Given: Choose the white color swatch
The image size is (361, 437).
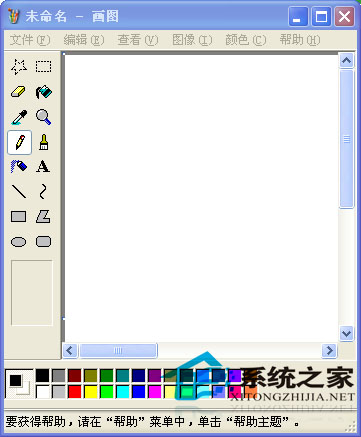Looking at the screenshot, I should 42,392.
